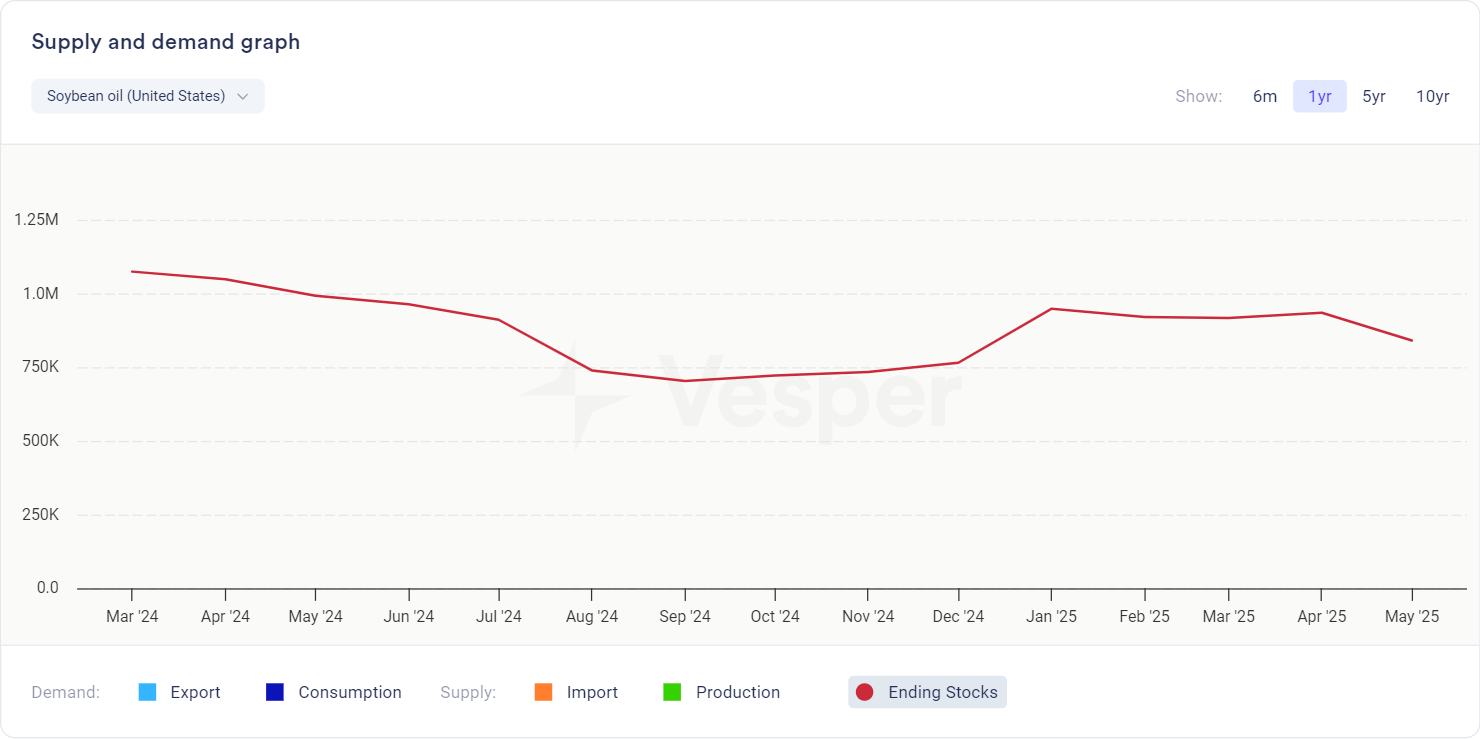Click the Jan '25 peak on the line

click(x=1051, y=308)
